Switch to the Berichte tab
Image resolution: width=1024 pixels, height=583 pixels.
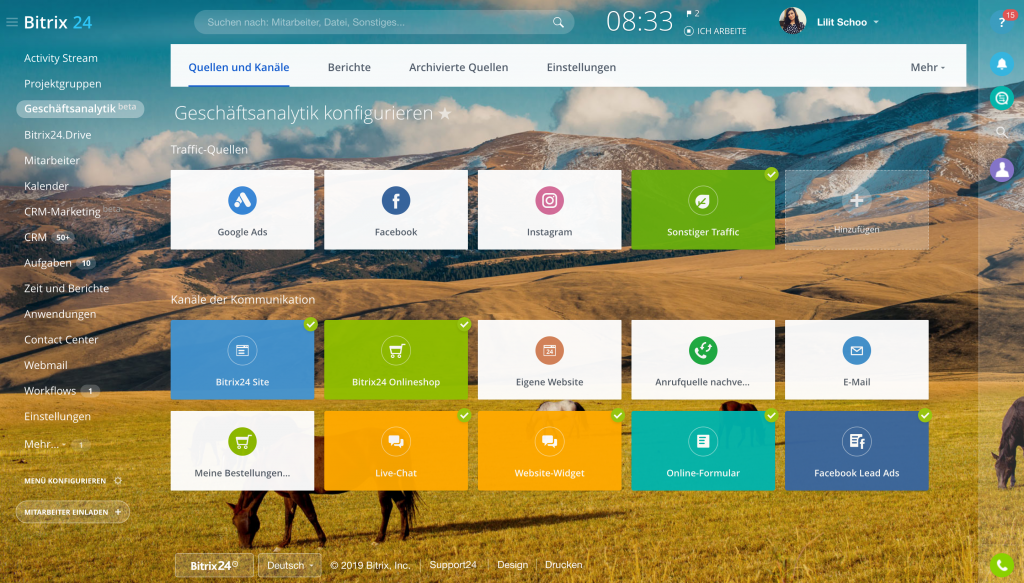(349, 67)
